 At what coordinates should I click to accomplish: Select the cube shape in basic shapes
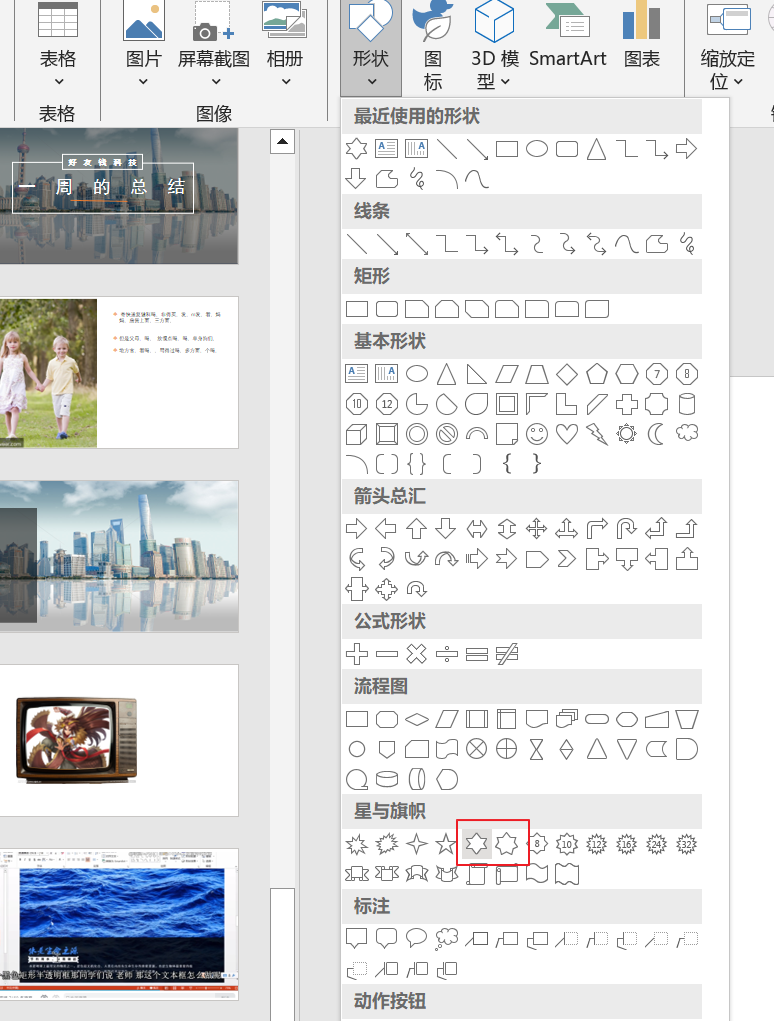click(357, 434)
